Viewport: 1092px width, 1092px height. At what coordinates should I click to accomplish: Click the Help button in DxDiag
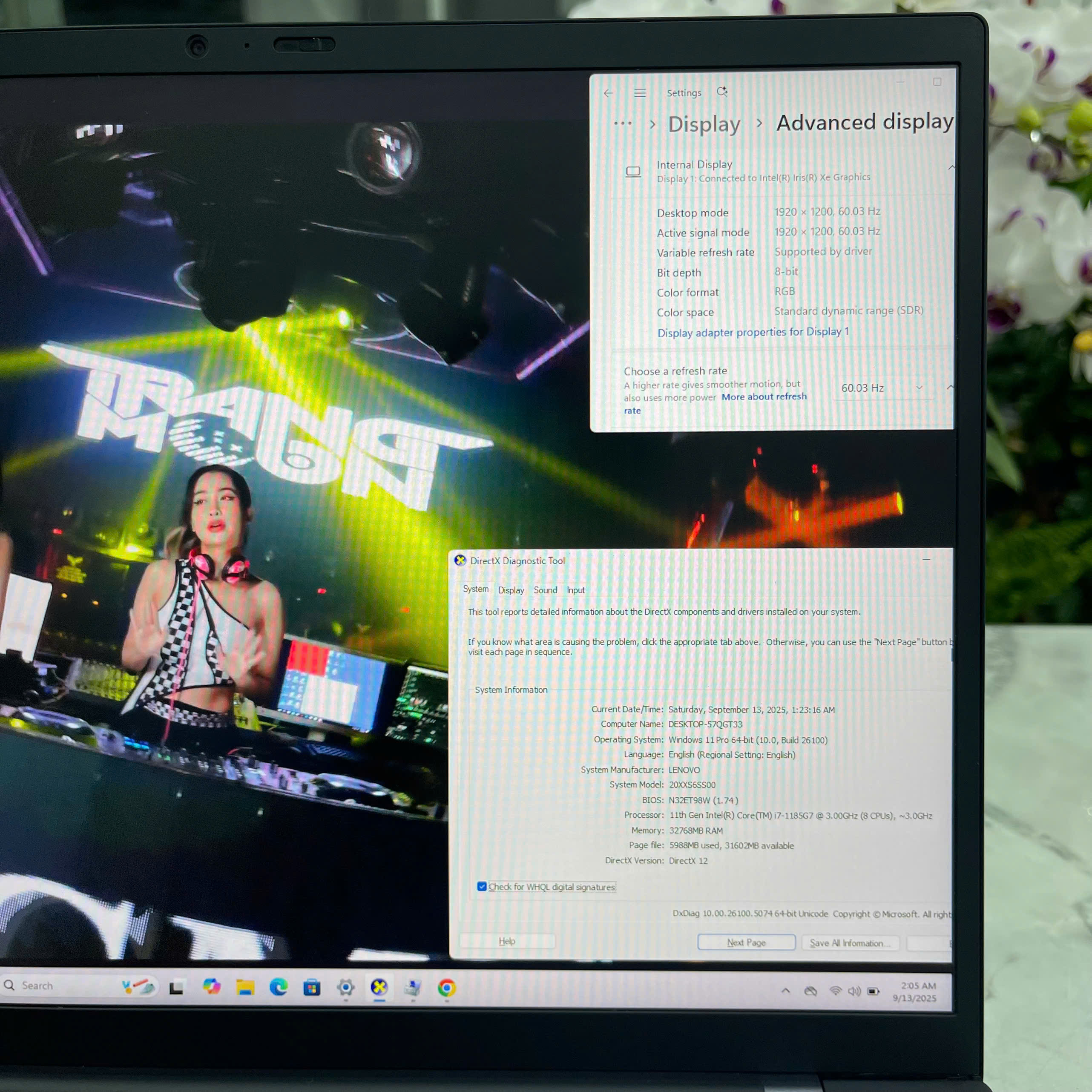[507, 941]
